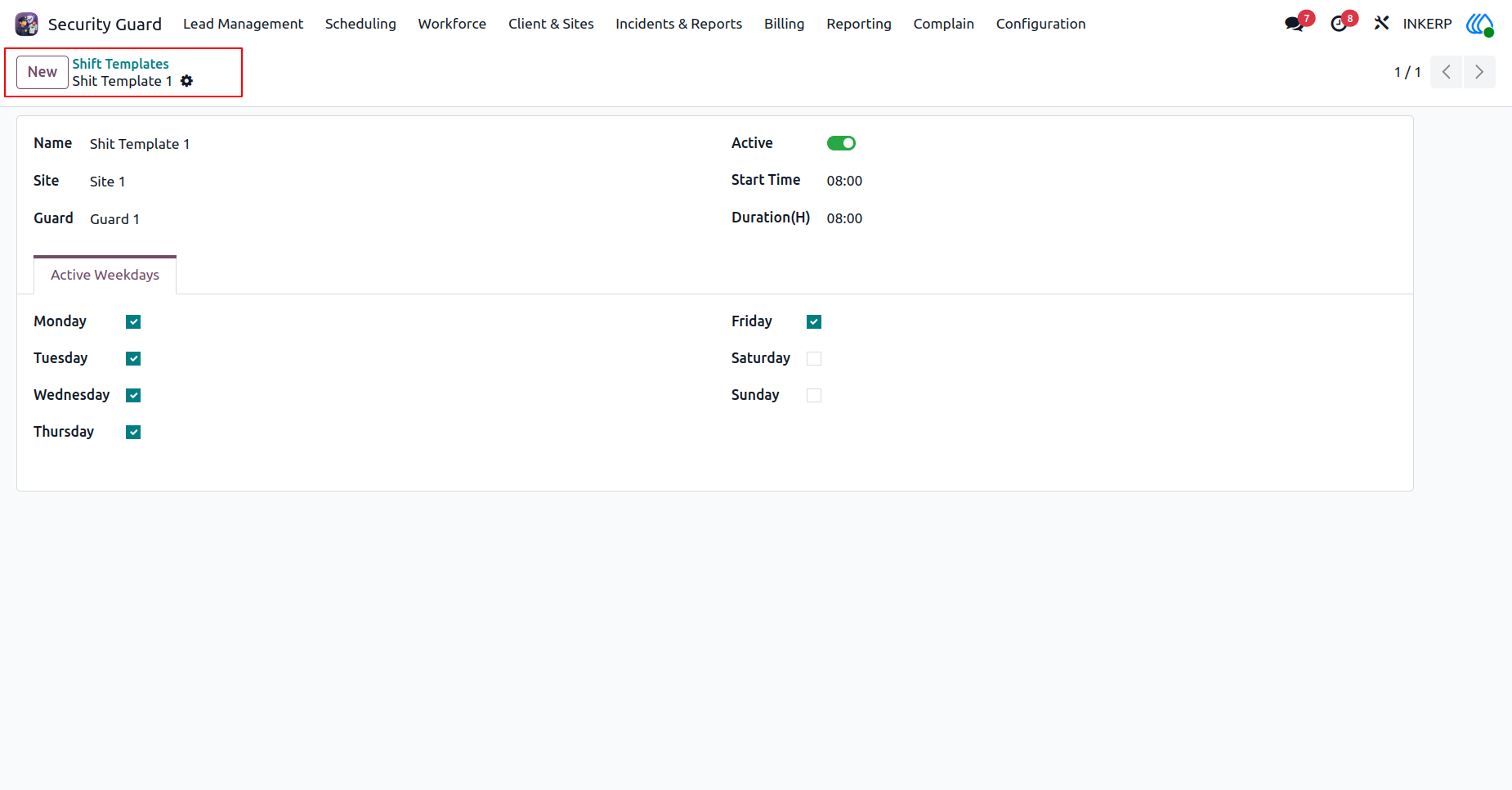Viewport: 1512px width, 790px height.
Task: Open the Configuration menu
Action: (1040, 24)
